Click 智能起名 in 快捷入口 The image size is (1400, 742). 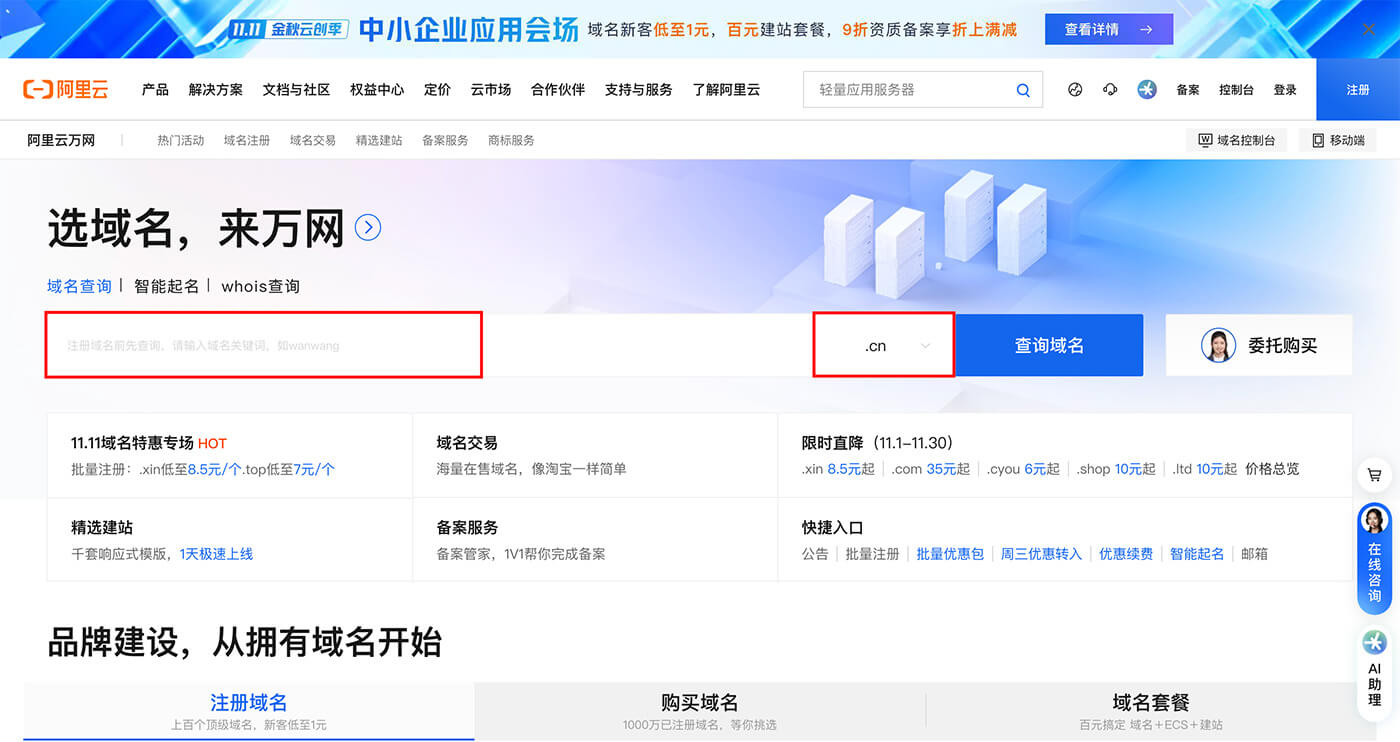1197,554
